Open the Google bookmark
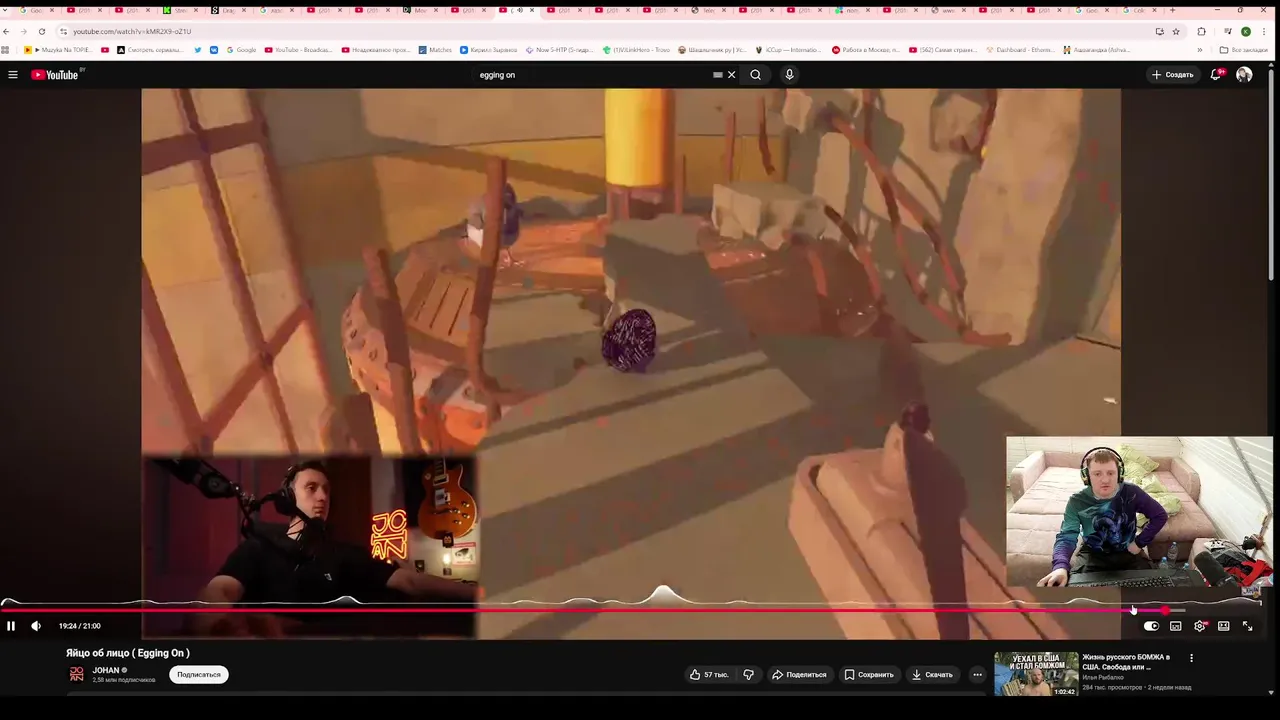The image size is (1280, 720). [240, 50]
